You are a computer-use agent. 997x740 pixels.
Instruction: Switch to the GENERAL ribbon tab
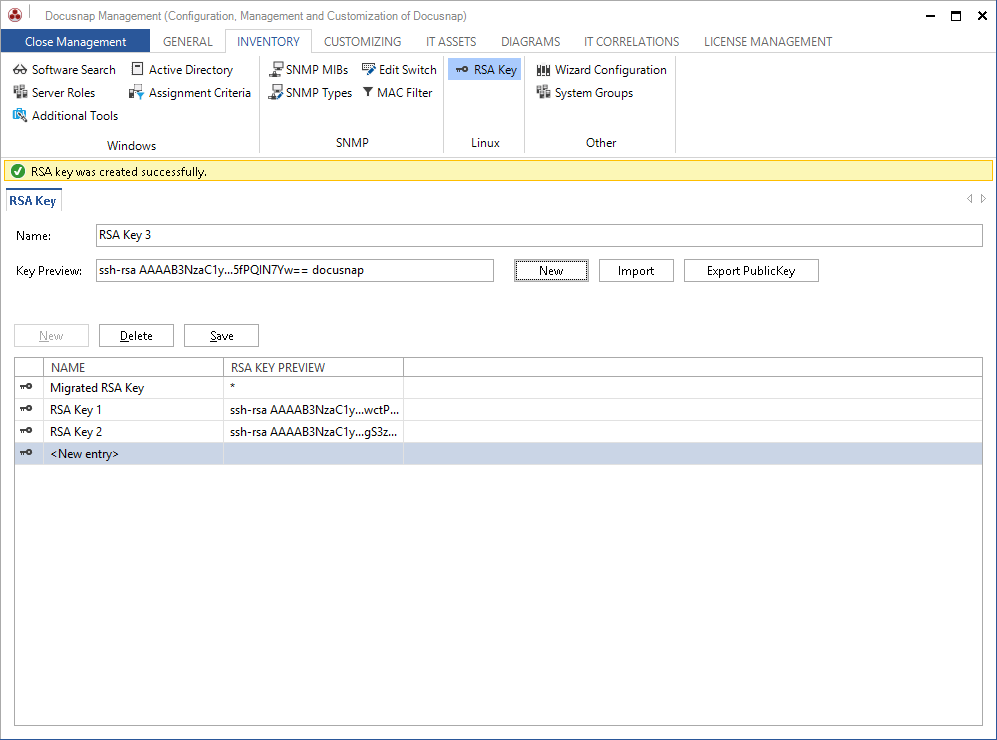[x=188, y=41]
